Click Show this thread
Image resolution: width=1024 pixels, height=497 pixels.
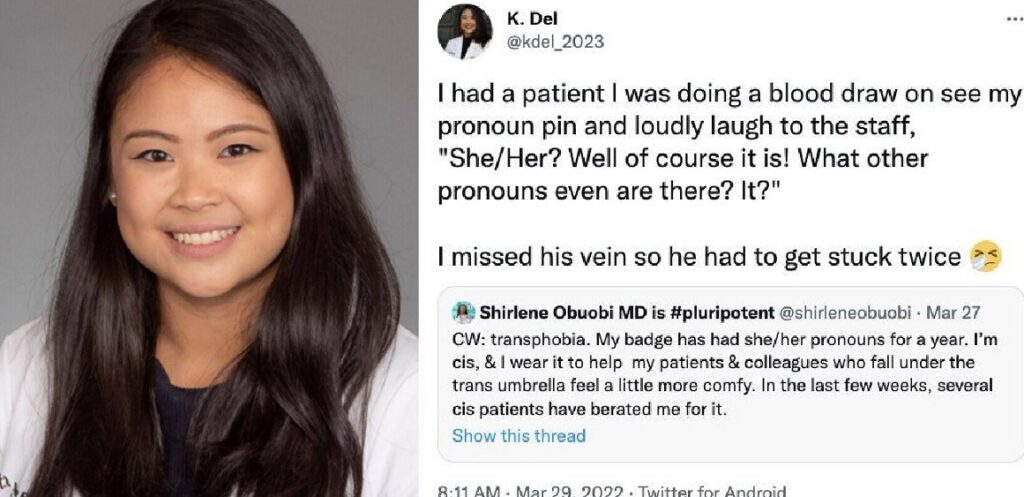pos(519,436)
